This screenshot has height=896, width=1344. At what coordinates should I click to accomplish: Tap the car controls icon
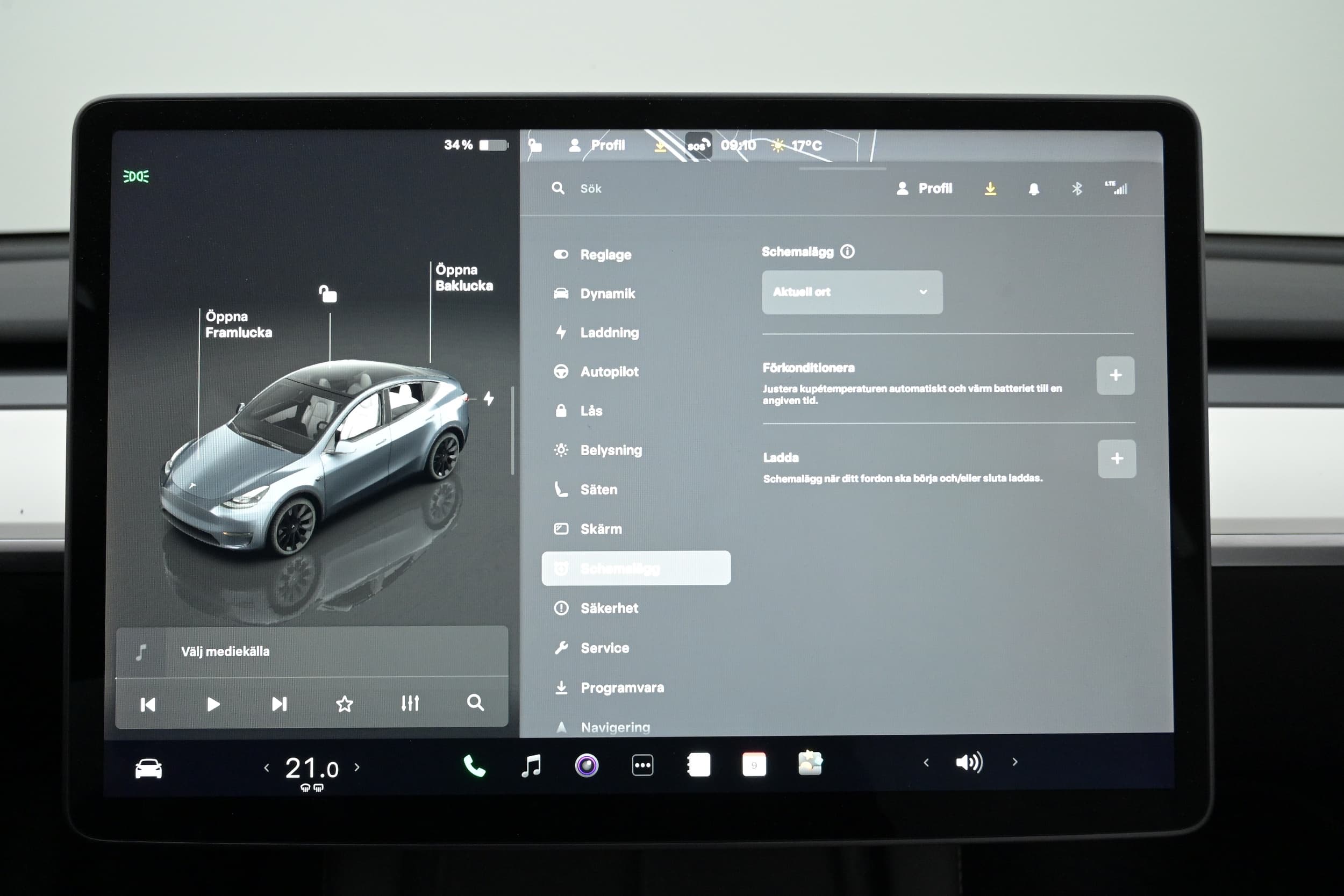[x=148, y=769]
